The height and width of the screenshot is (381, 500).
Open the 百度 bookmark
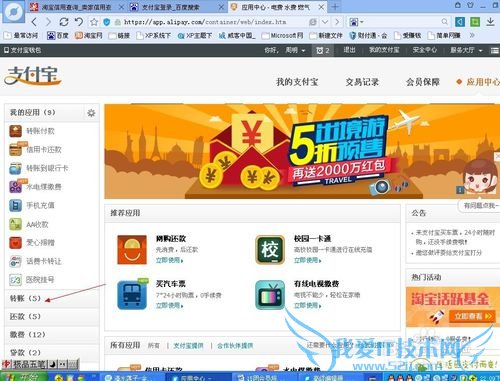(58, 35)
